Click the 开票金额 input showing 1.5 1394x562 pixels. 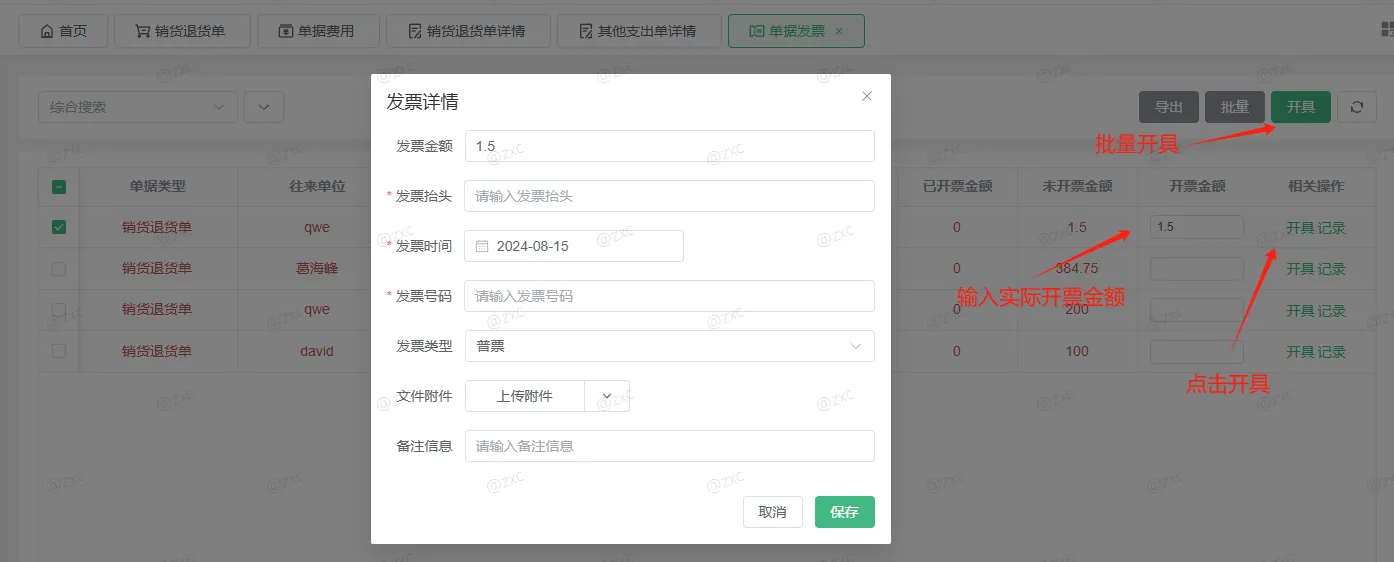pyautogui.click(x=1197, y=227)
